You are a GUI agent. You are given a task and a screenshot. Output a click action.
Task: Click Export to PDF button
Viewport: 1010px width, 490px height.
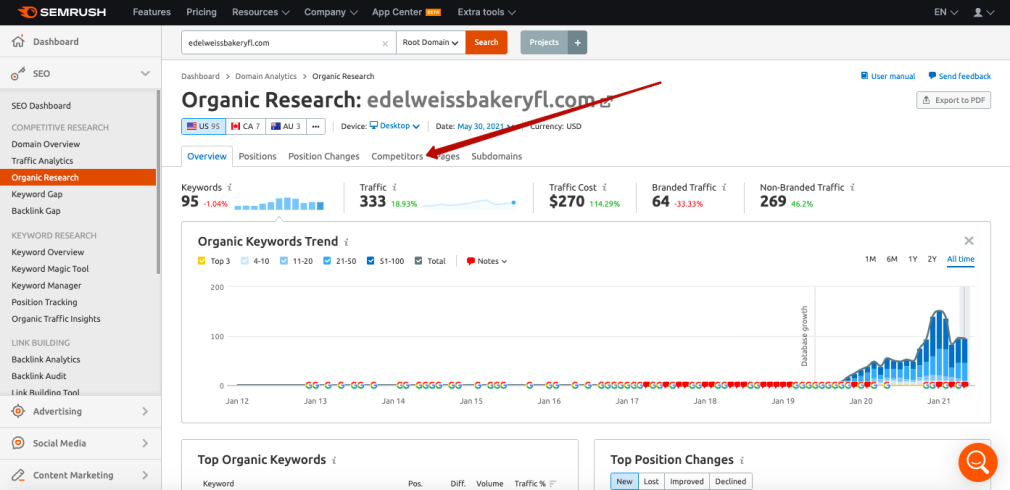(x=953, y=100)
